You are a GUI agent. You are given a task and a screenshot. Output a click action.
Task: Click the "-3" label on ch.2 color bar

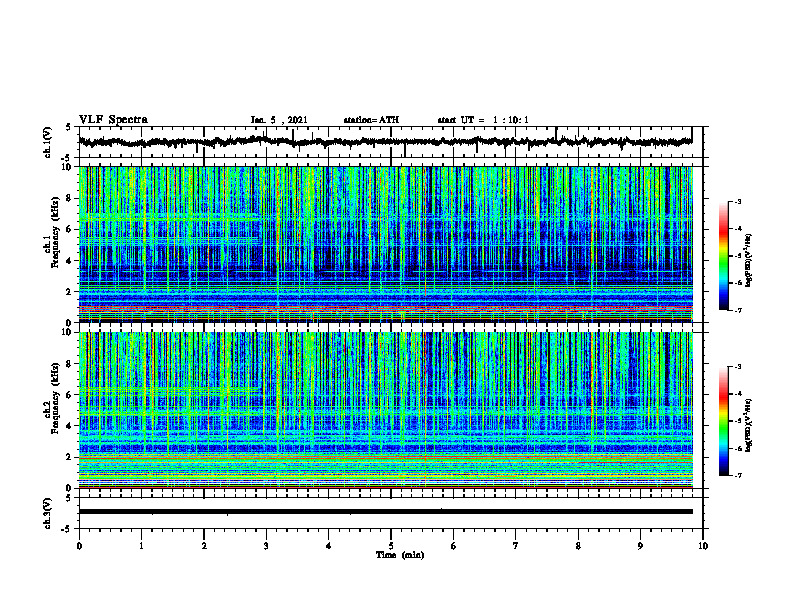(738, 367)
